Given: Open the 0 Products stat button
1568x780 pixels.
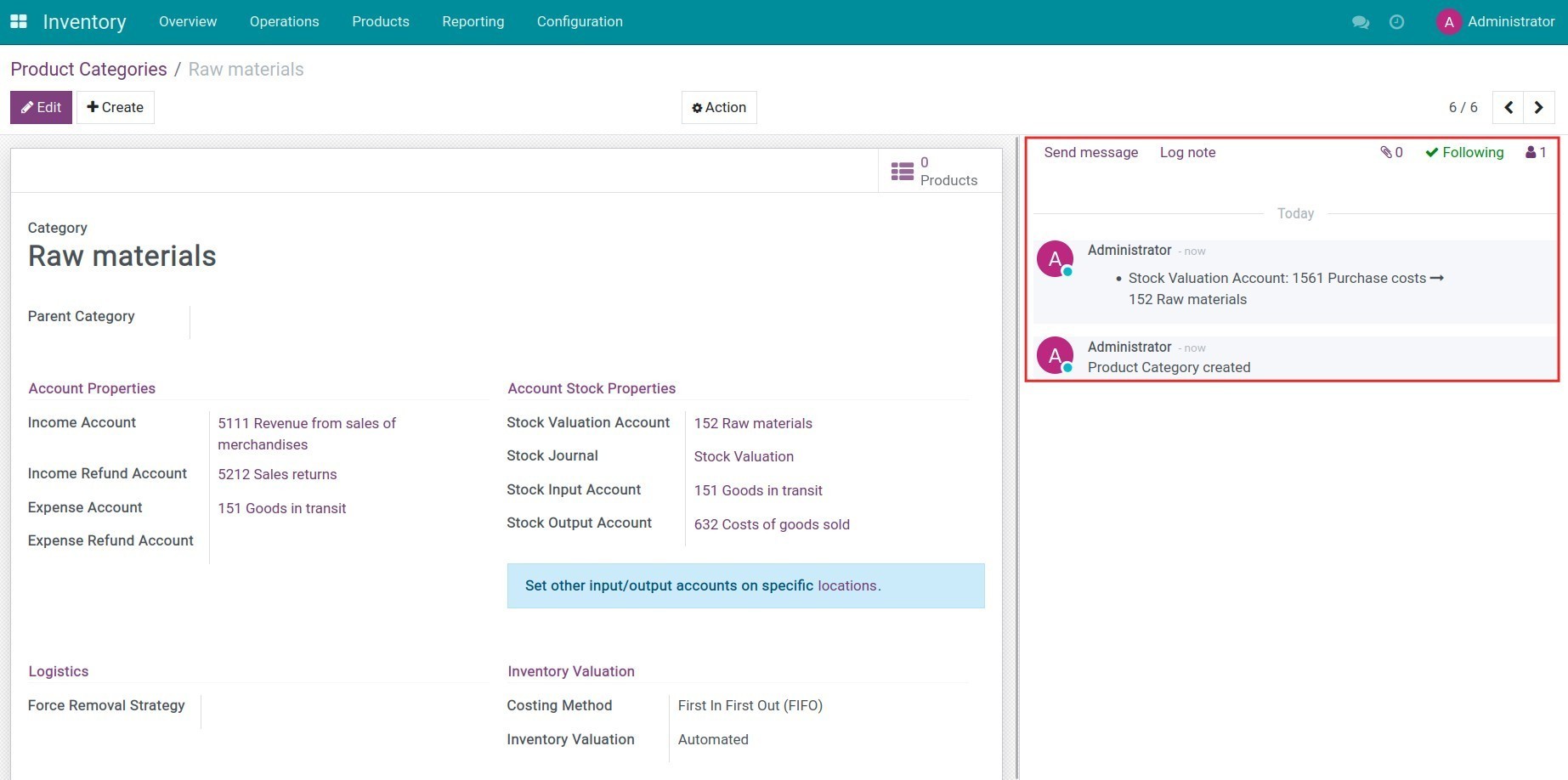Looking at the screenshot, I should tap(934, 172).
